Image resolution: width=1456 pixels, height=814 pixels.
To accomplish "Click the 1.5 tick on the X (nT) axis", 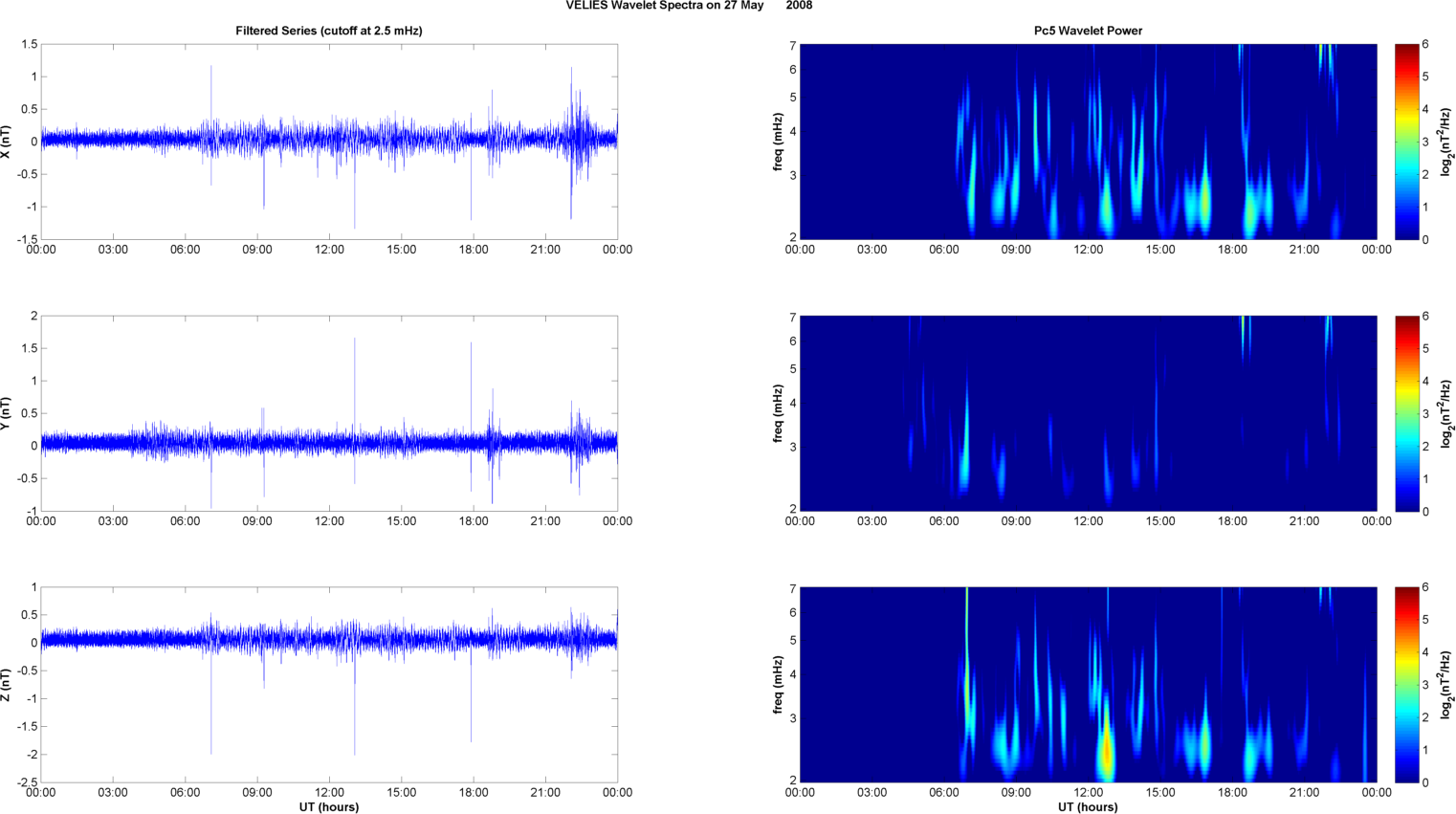I will (29, 45).
